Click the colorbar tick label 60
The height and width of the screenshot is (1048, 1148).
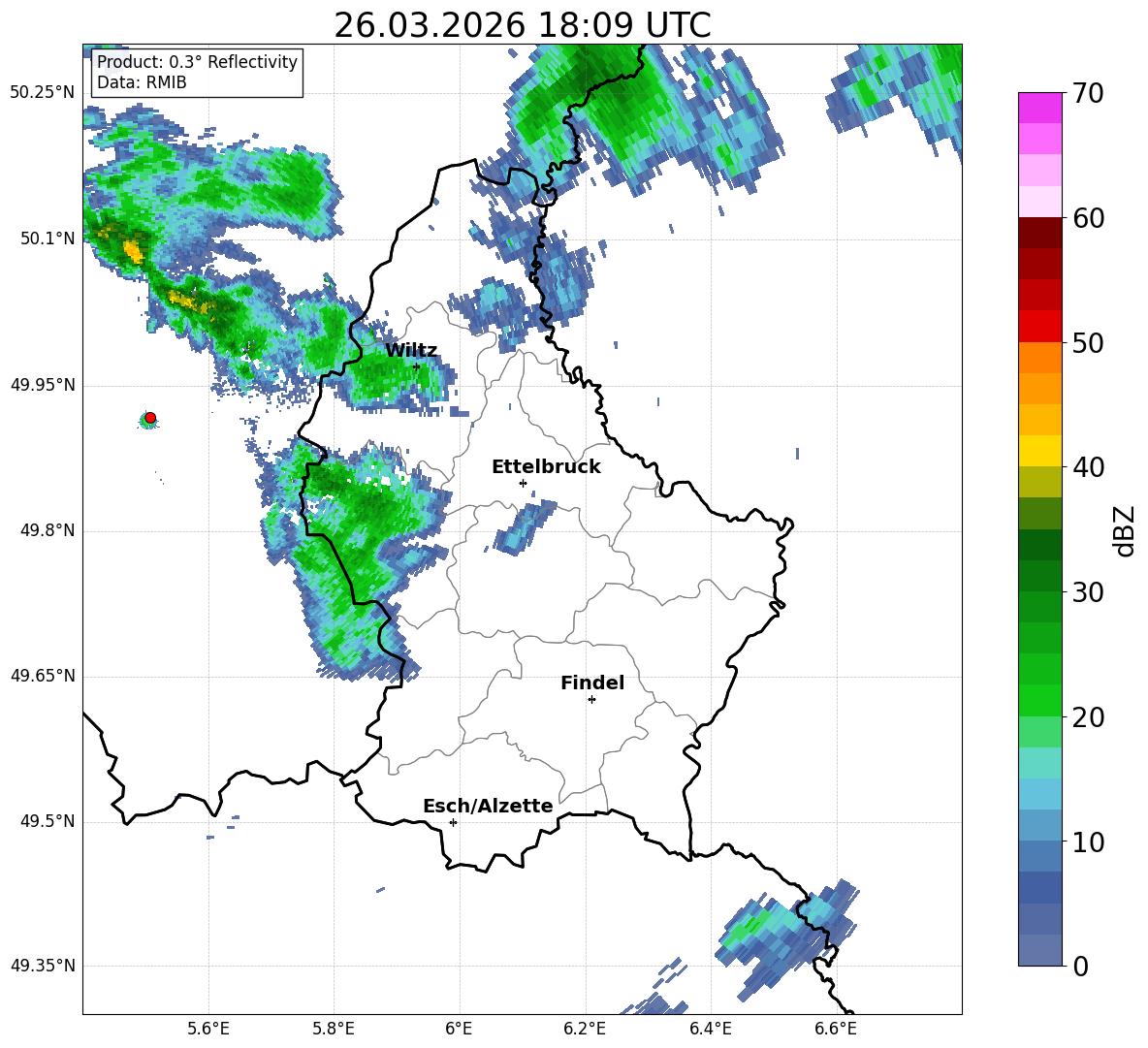point(1088,218)
